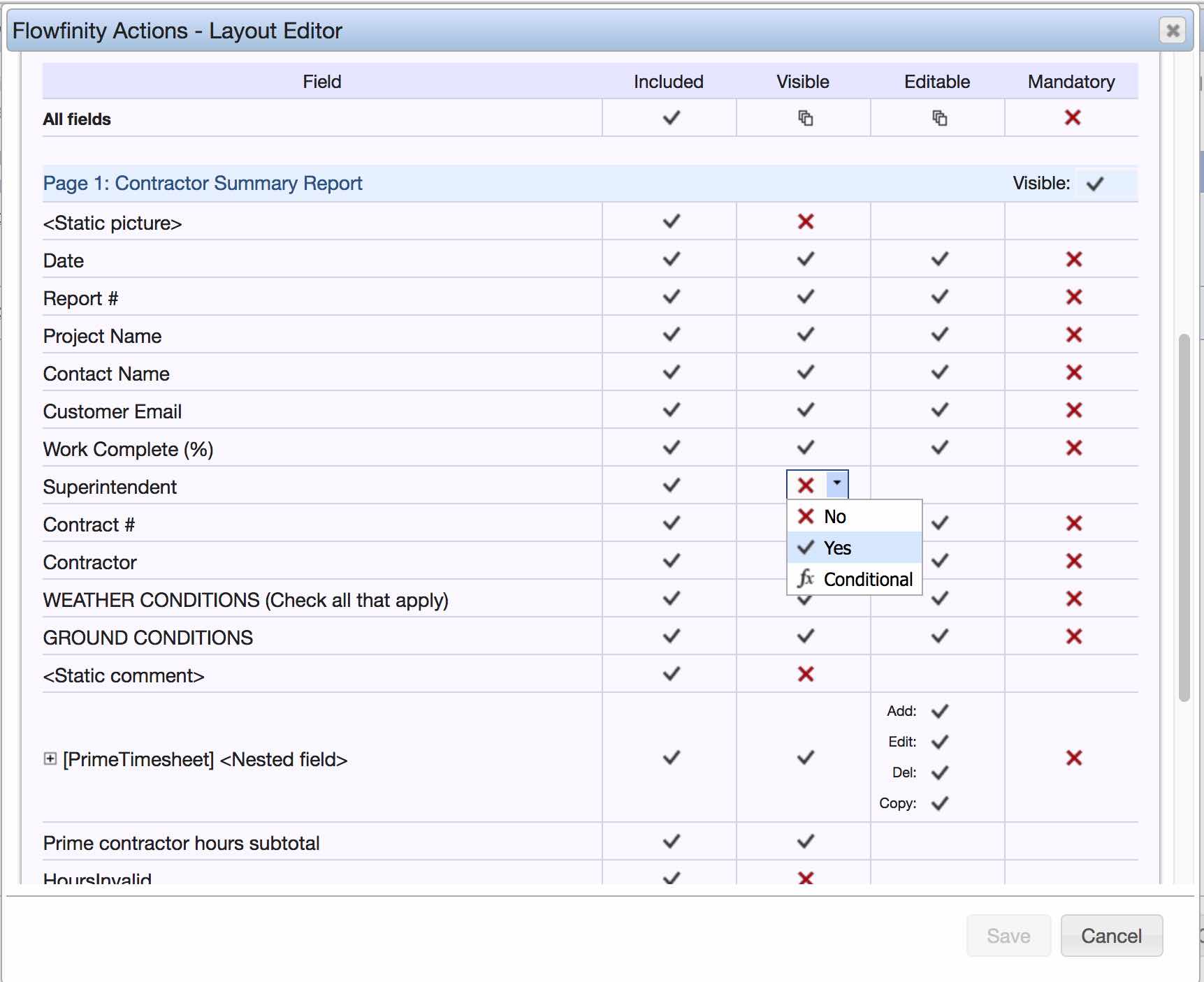Viewport: 1204px width, 982px height.
Task: Toggle PrimeTimesheet Del permission checkmark
Action: point(939,773)
